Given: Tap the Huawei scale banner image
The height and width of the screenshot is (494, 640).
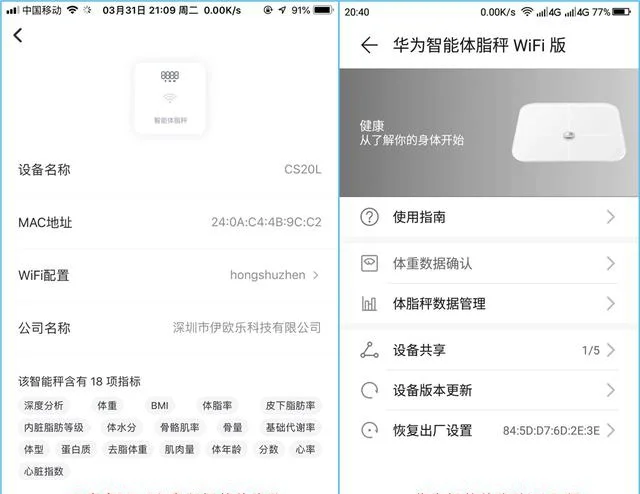Looking at the screenshot, I should pos(489,133).
